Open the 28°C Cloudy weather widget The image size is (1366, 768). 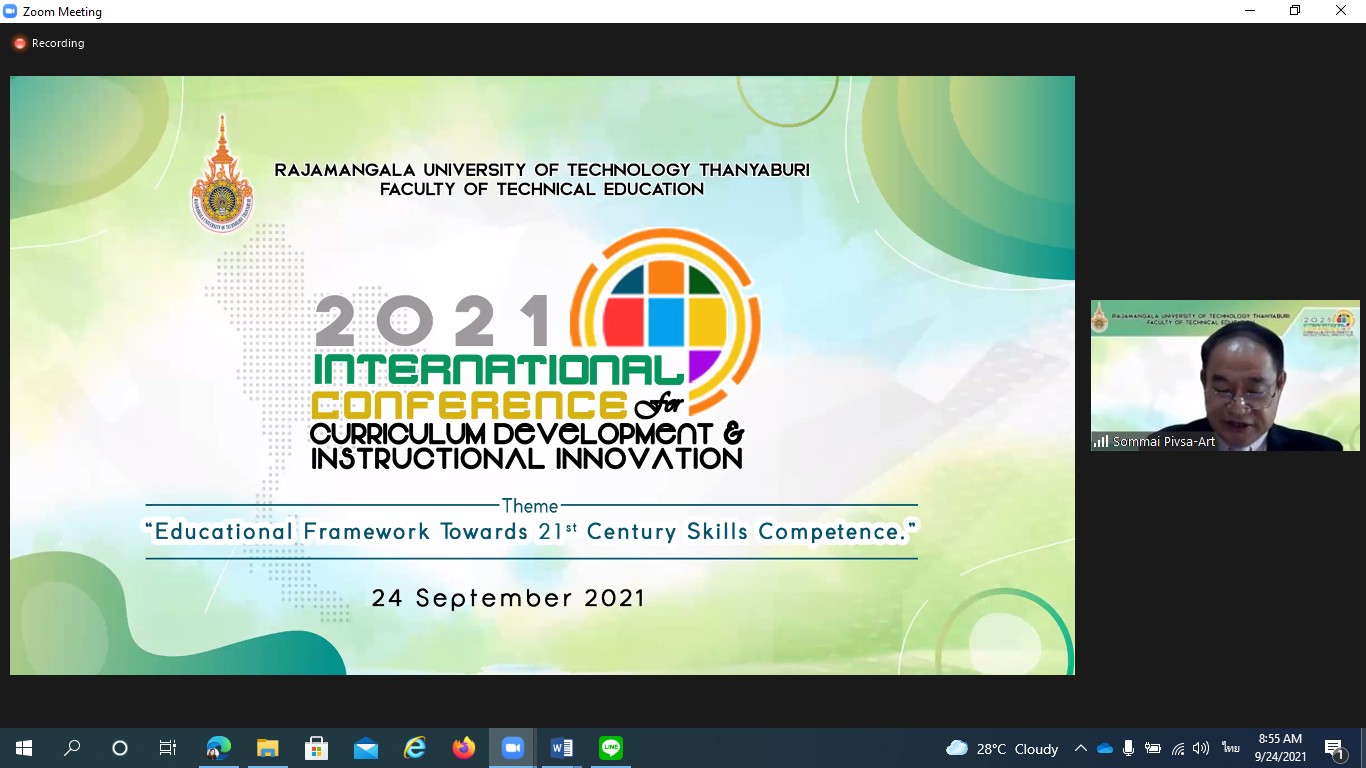click(x=1002, y=748)
